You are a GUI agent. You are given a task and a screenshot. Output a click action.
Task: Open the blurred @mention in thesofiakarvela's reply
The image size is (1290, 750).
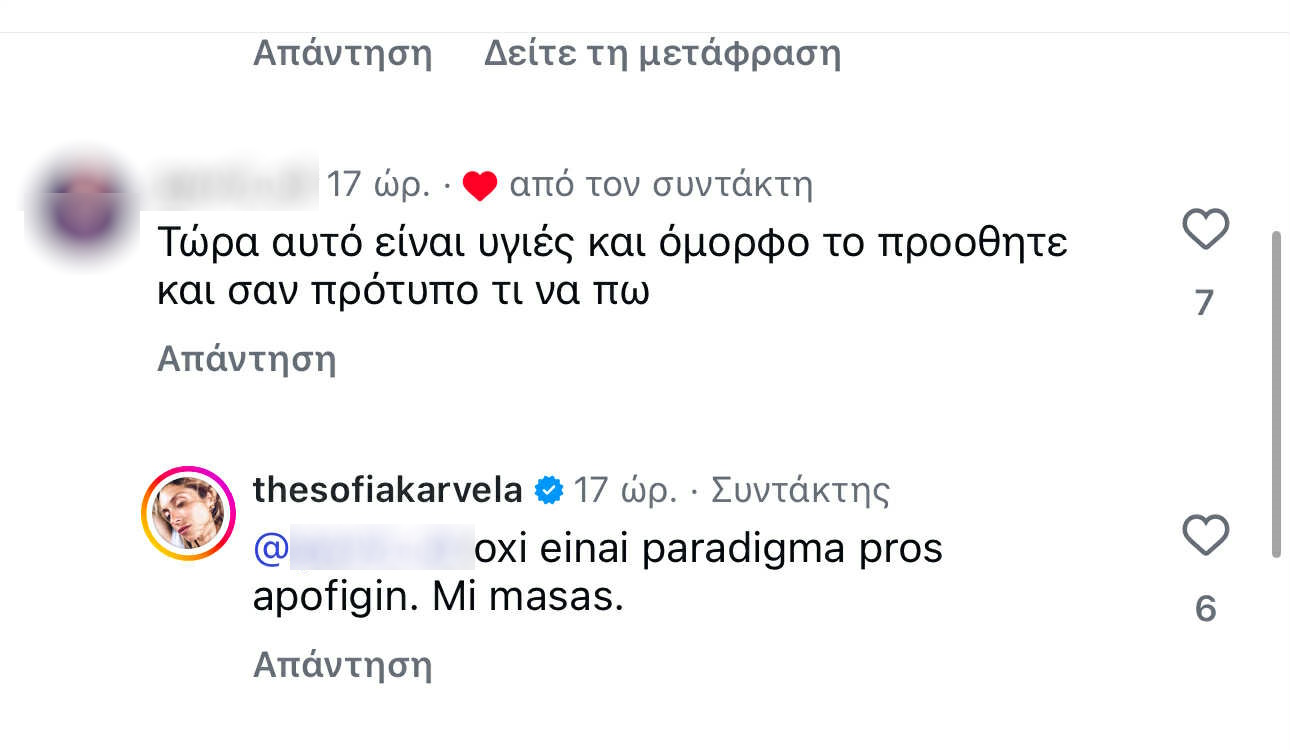click(363, 549)
